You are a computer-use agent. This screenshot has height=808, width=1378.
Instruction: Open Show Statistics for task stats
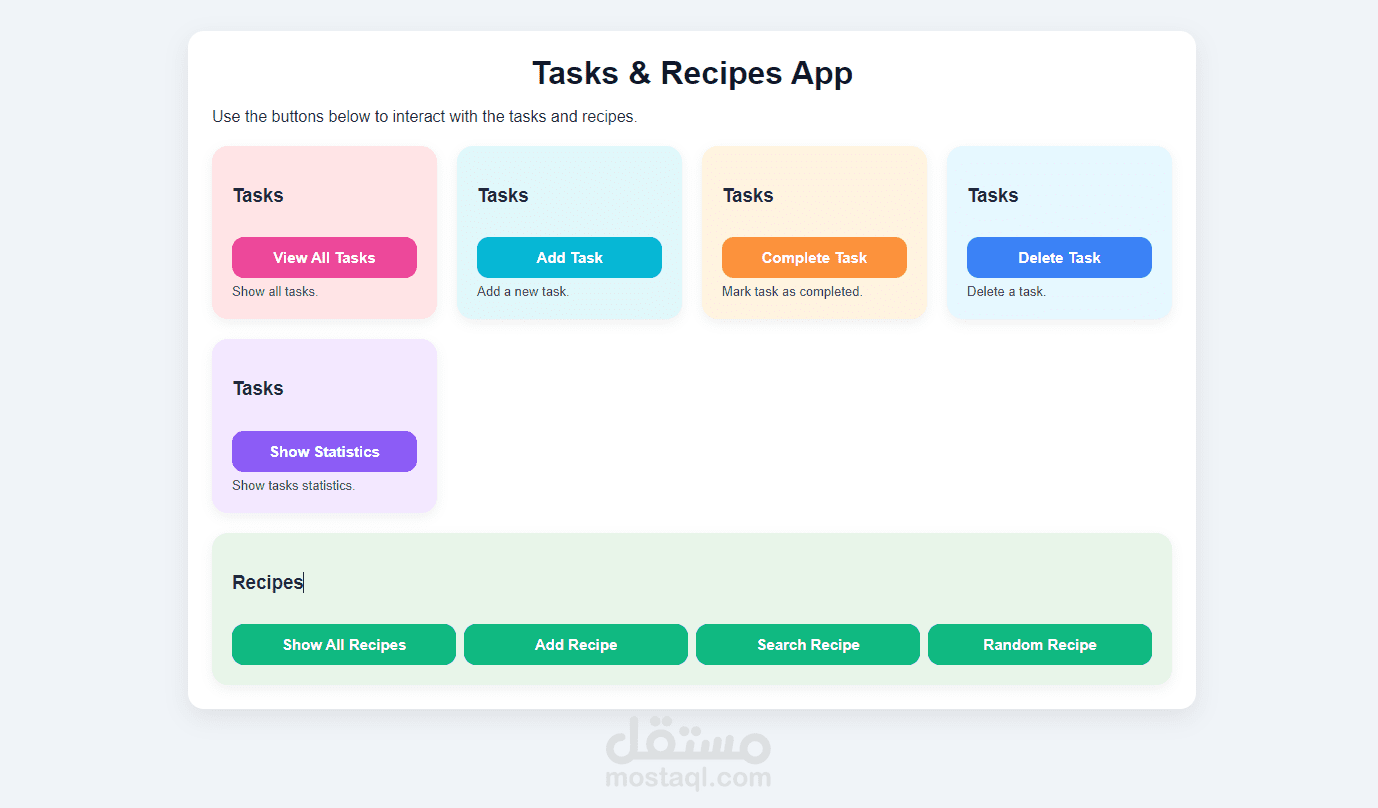click(324, 451)
